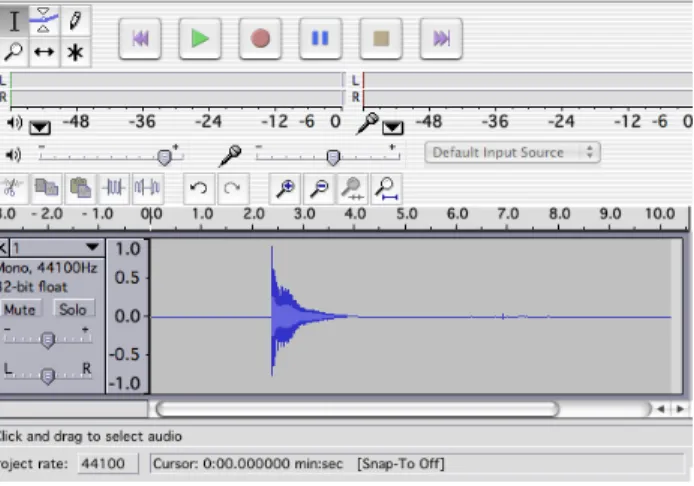Click the scroll right arrow
This screenshot has height=486, width=694.
coord(680,409)
